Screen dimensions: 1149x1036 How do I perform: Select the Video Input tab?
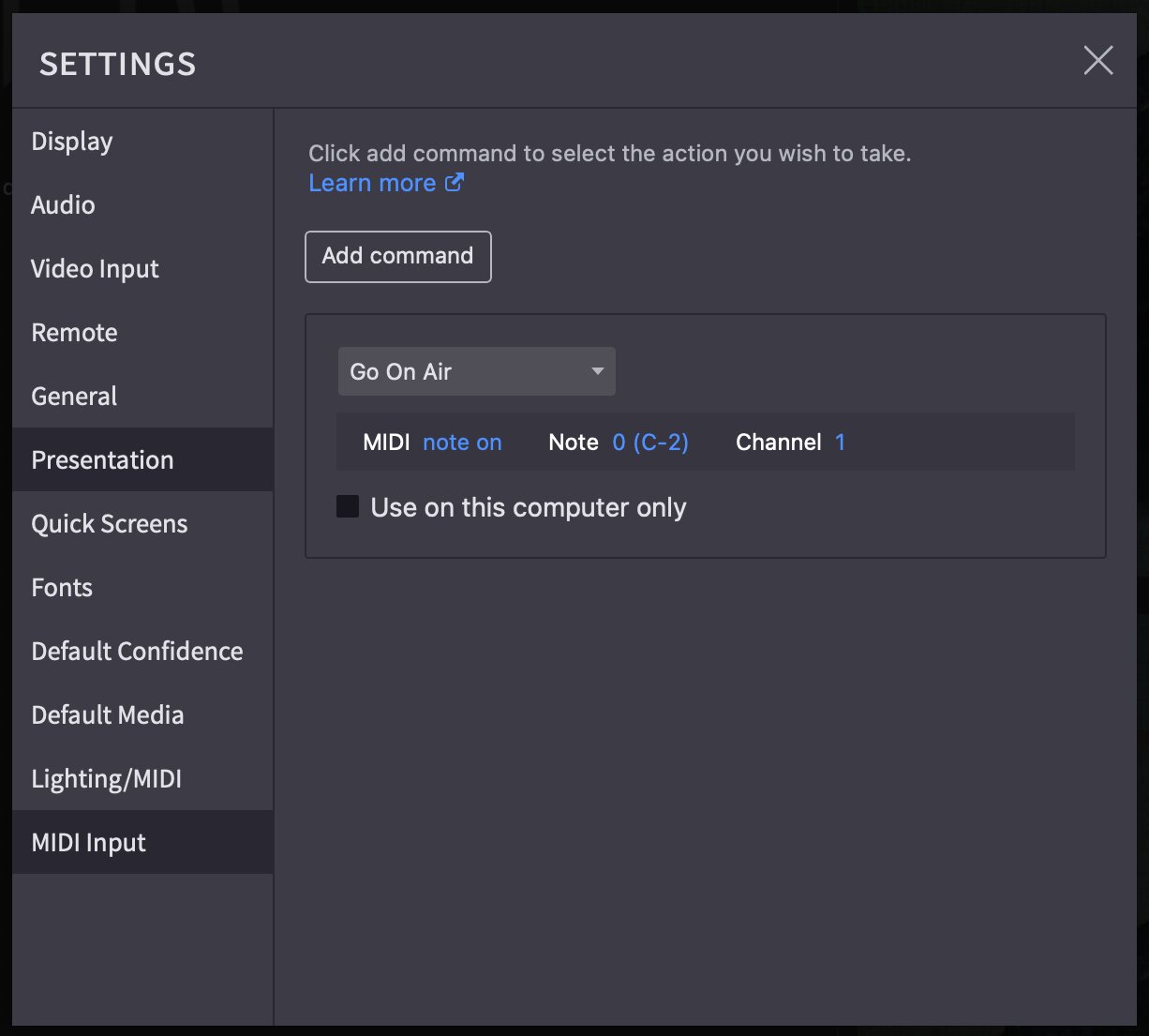coord(142,269)
